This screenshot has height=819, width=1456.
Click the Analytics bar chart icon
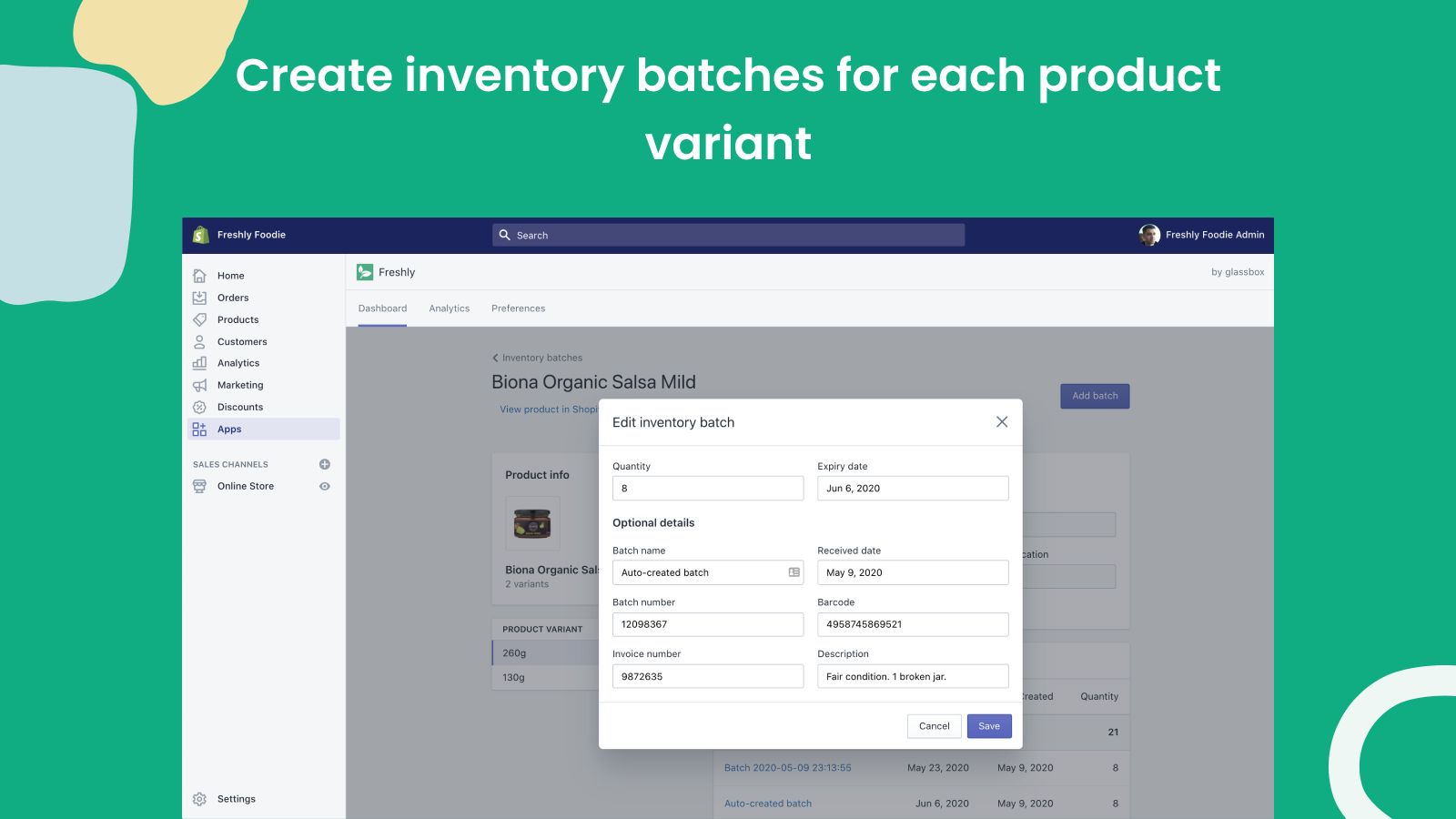[199, 363]
